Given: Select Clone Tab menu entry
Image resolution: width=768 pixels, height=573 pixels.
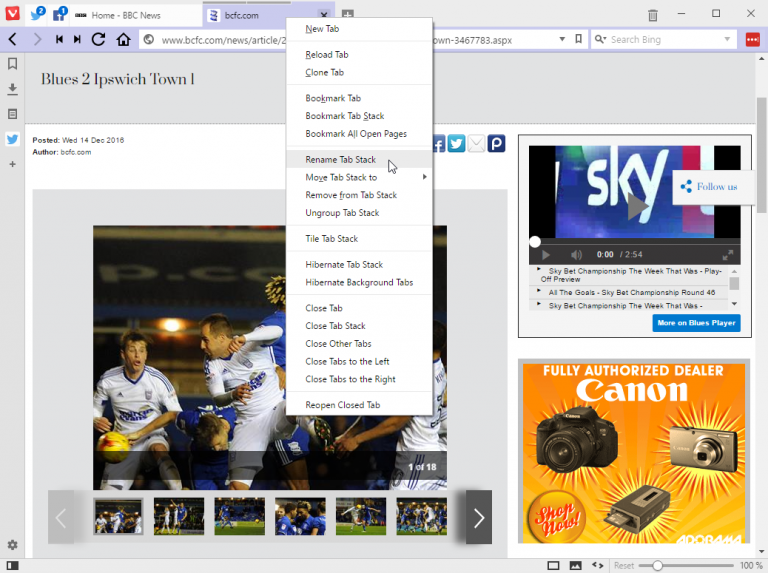Looking at the screenshot, I should pyautogui.click(x=359, y=72).
